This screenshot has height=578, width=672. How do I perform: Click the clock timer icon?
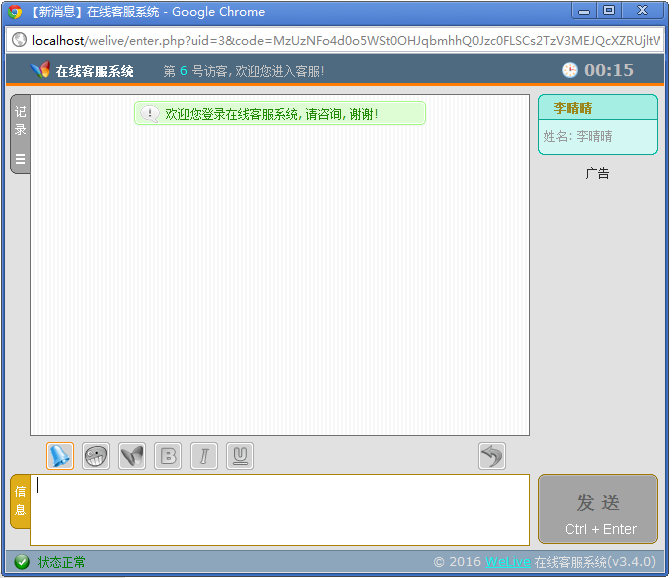pos(570,70)
